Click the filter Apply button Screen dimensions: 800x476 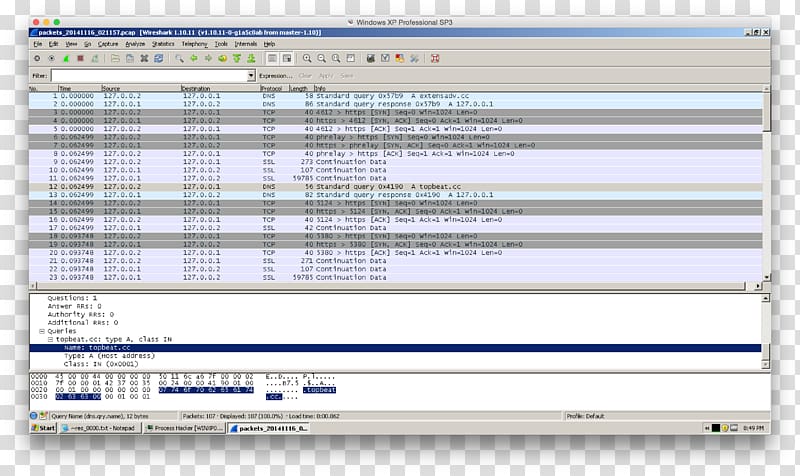pos(326,76)
